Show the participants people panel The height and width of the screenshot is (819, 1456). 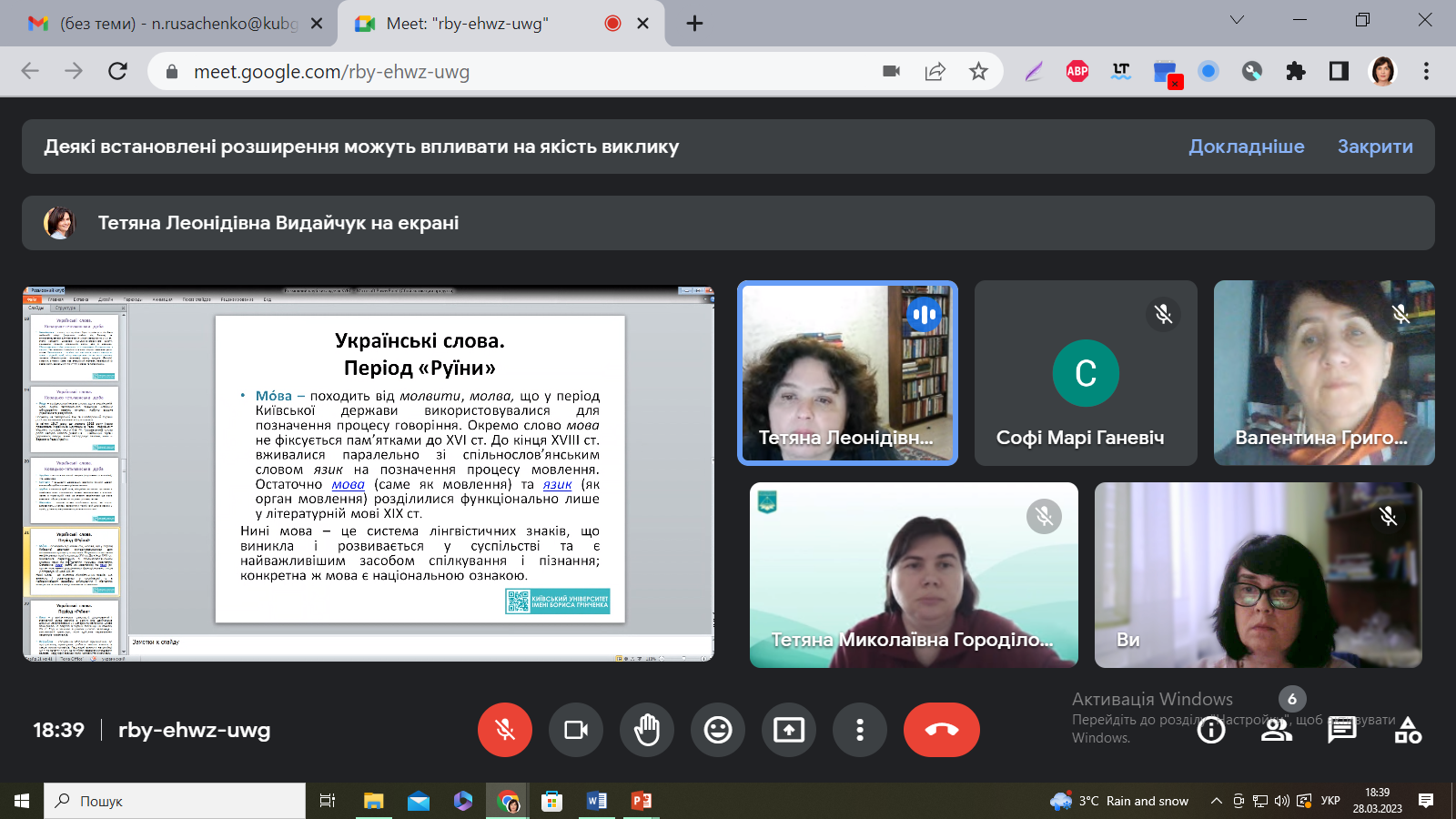1276,730
